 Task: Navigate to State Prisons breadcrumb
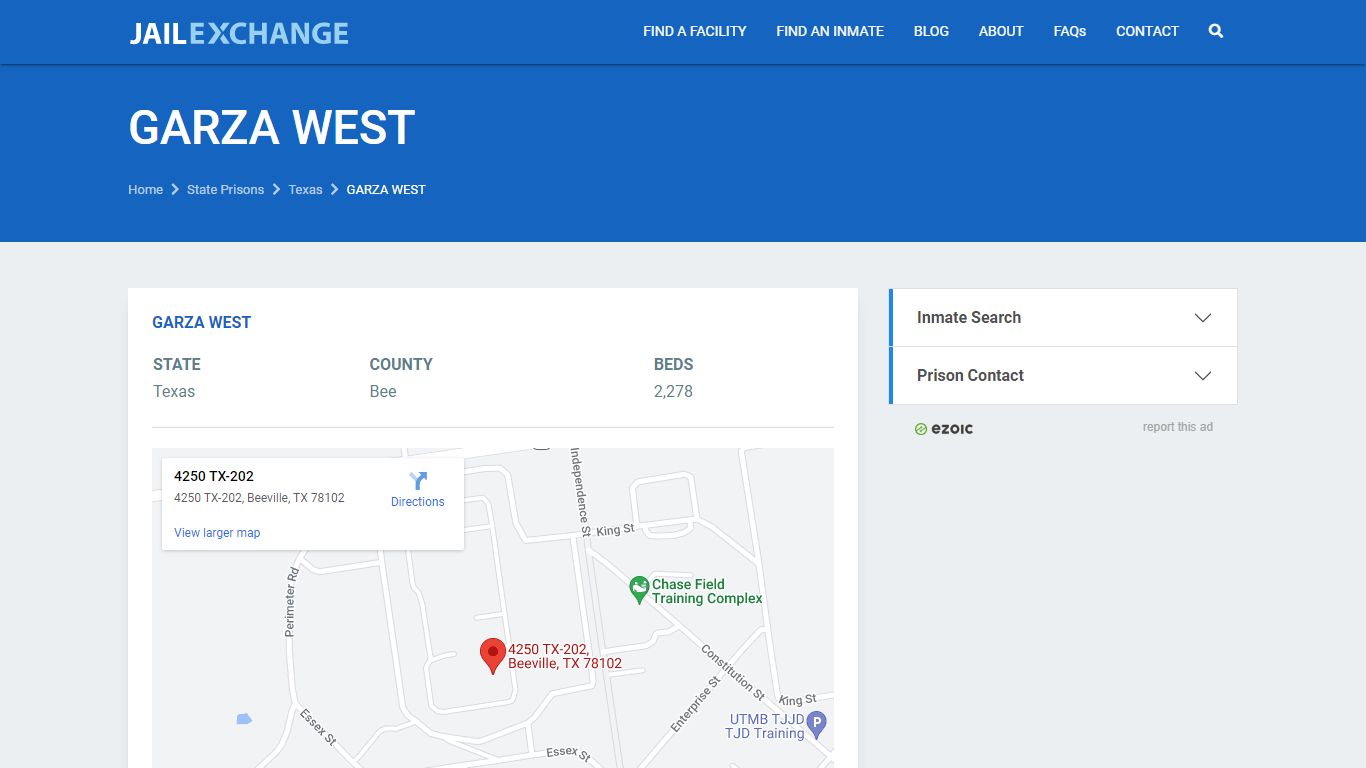225,189
